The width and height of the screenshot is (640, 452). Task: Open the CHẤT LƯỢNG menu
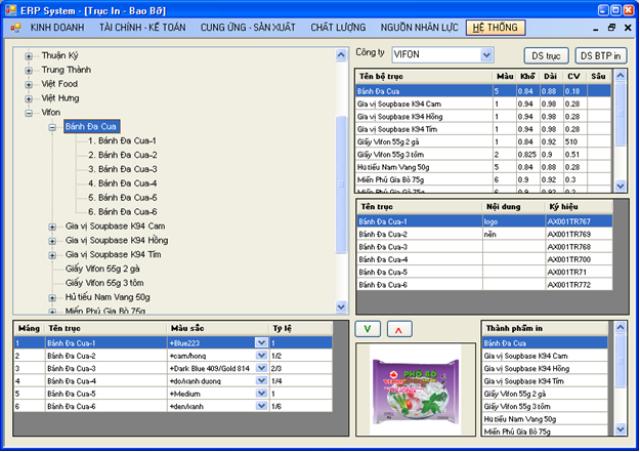338,27
